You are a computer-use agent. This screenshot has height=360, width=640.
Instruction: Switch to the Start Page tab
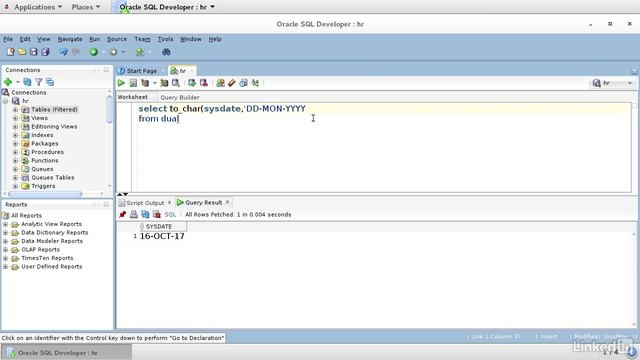(x=142, y=71)
